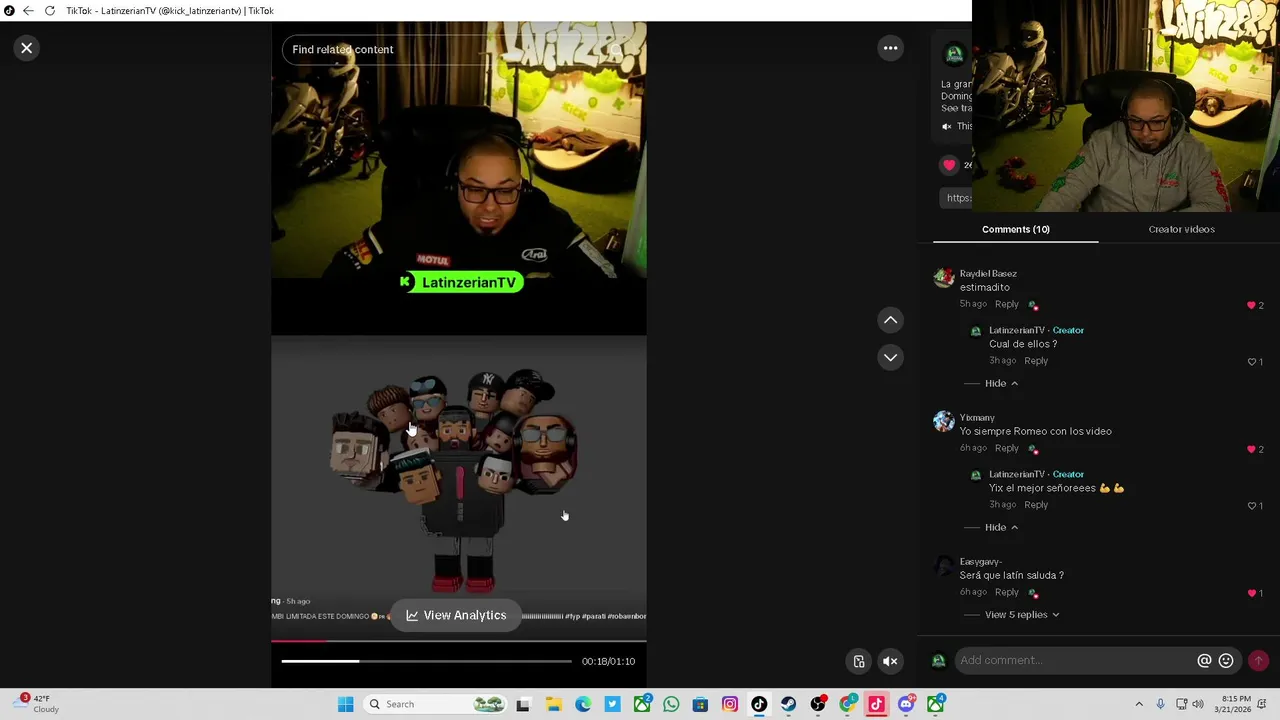This screenshot has height=720, width=1280.
Task: Click the @ mention icon
Action: tap(1204, 660)
